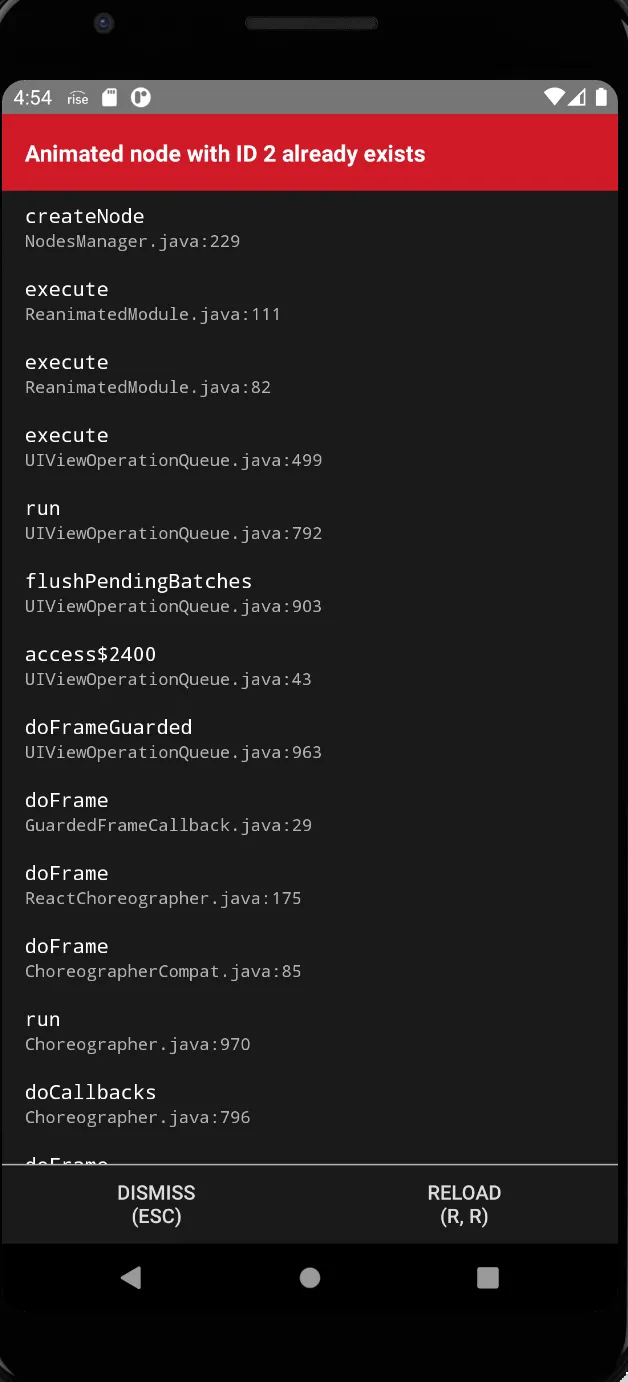Tap the cellular signal icon

(578, 97)
